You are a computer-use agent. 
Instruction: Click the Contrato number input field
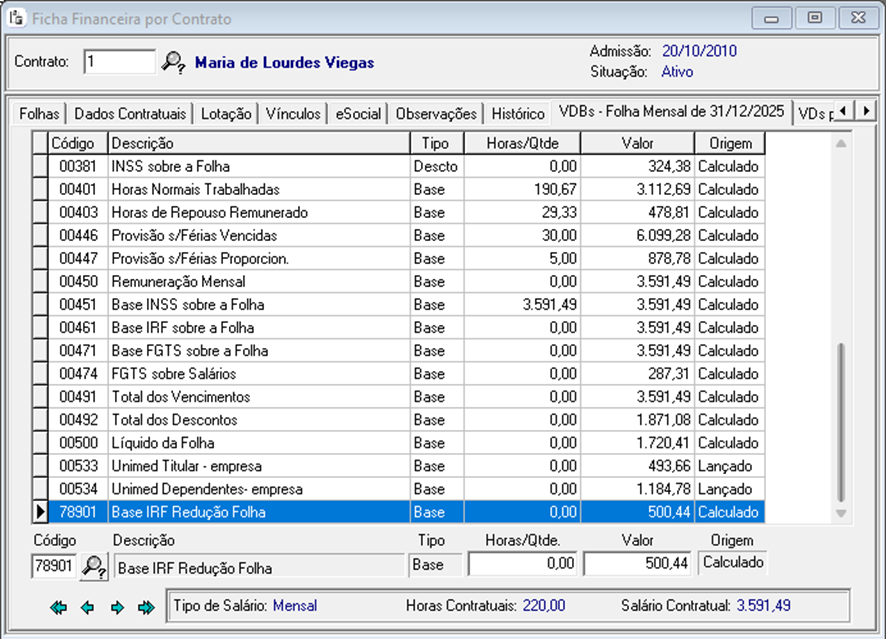click(x=119, y=62)
